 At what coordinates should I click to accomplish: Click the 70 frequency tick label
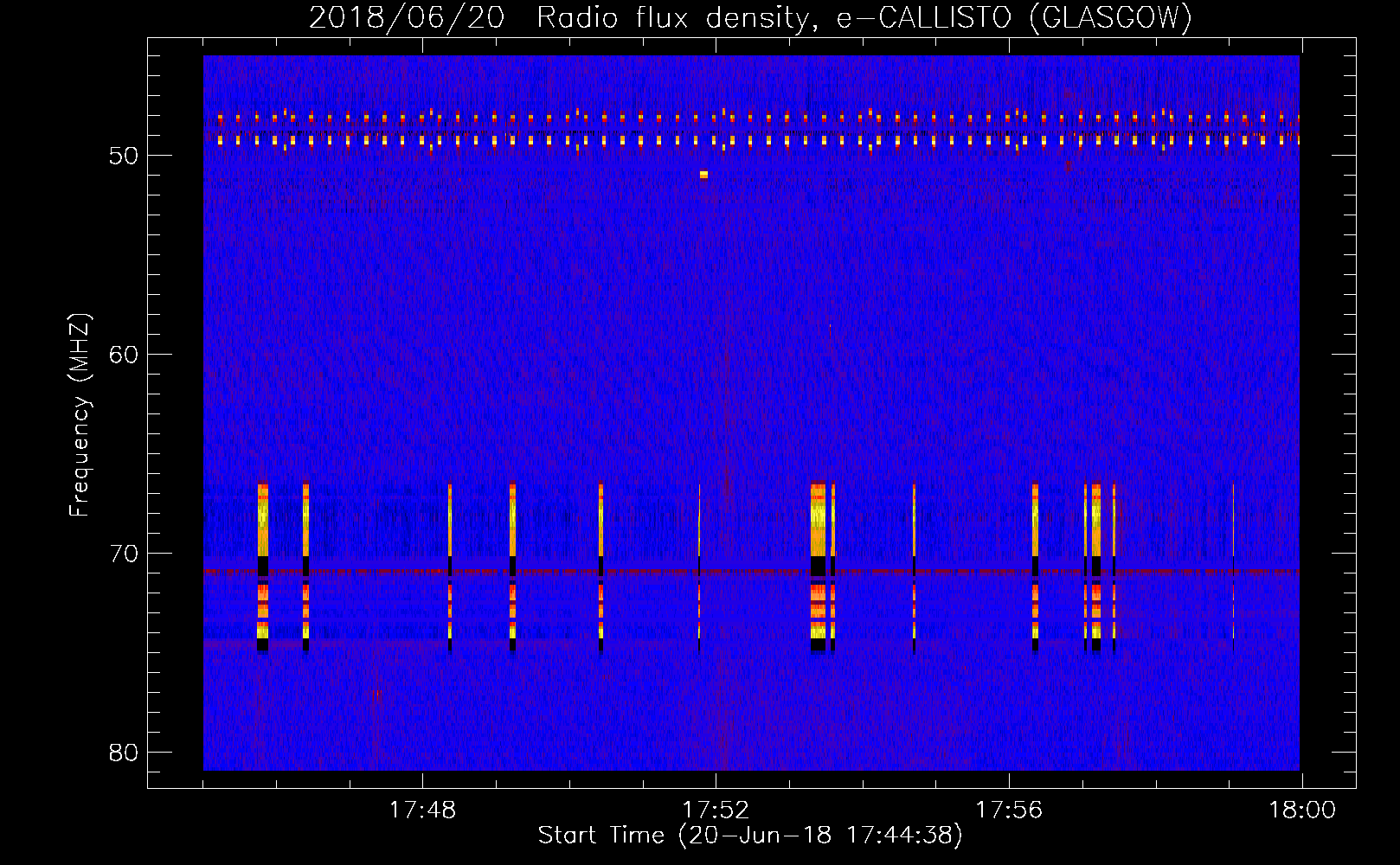(x=124, y=554)
